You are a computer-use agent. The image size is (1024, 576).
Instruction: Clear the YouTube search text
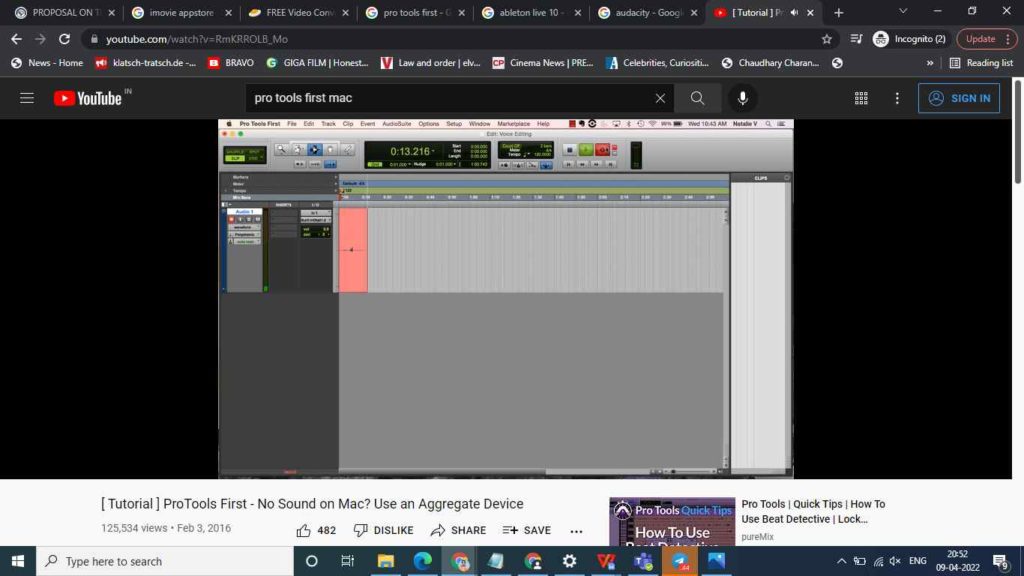(660, 98)
